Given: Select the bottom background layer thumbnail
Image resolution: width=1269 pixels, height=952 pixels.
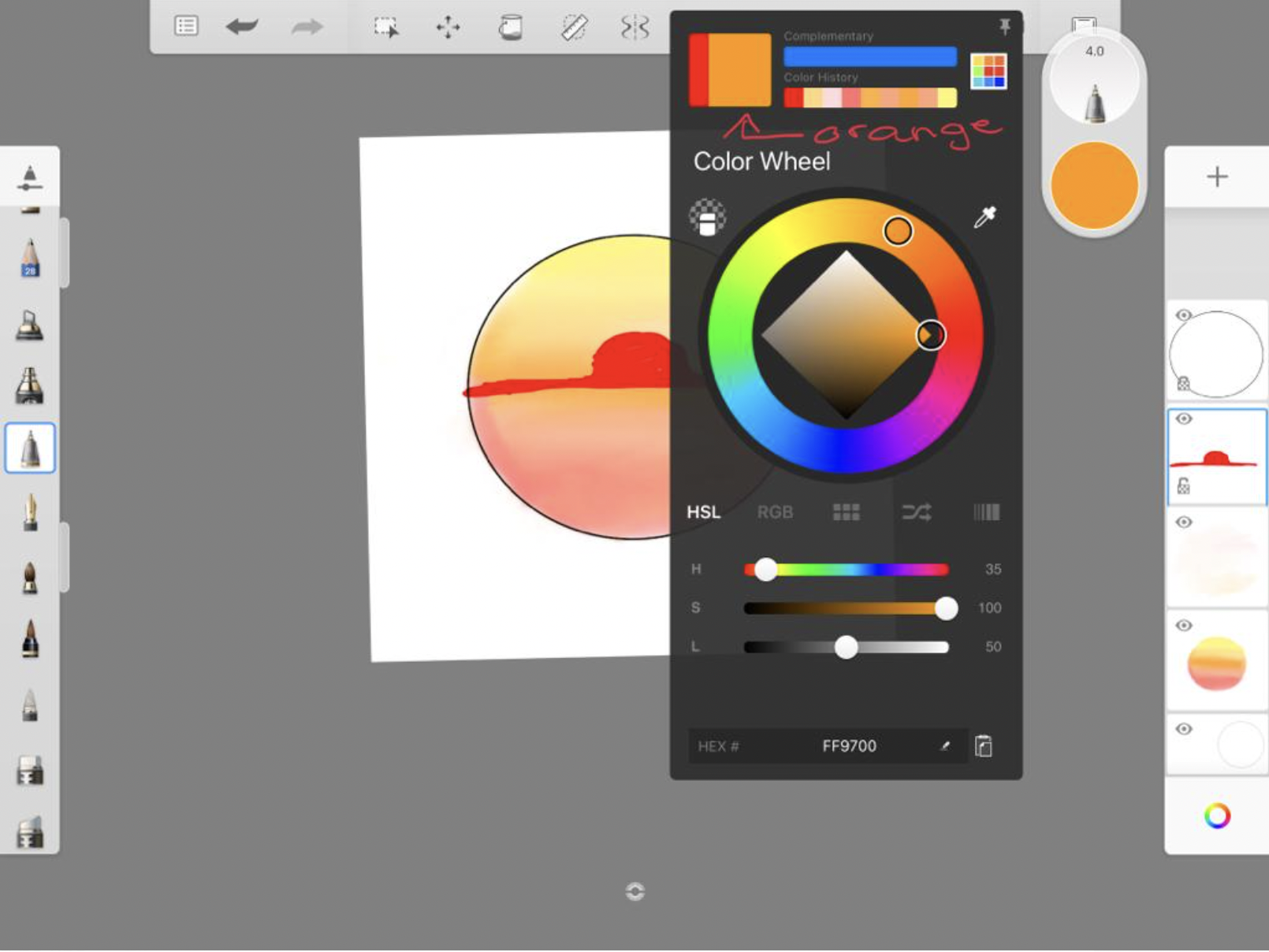Looking at the screenshot, I should pos(1217,744).
